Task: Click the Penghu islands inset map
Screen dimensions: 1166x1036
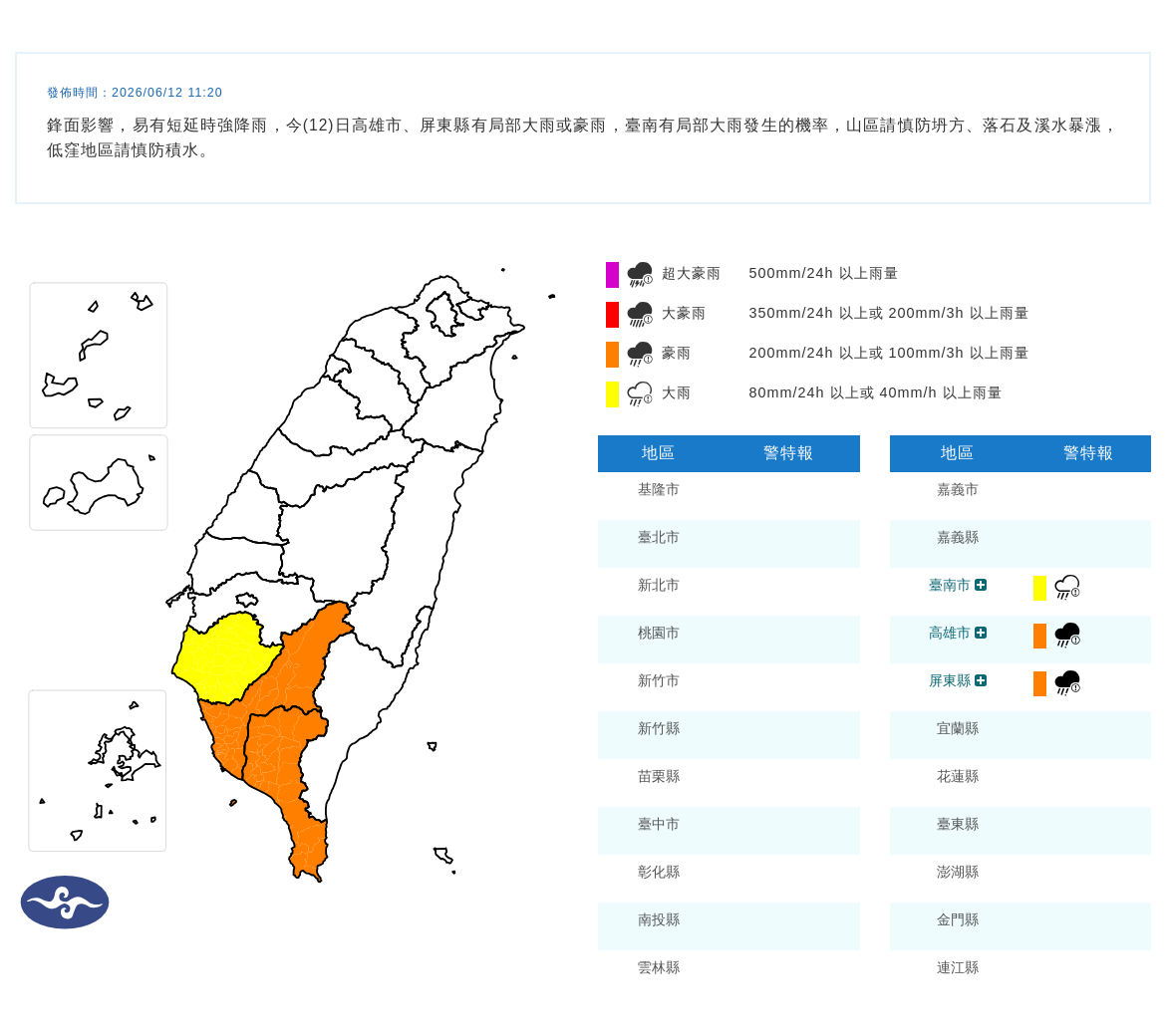Action: (x=98, y=771)
